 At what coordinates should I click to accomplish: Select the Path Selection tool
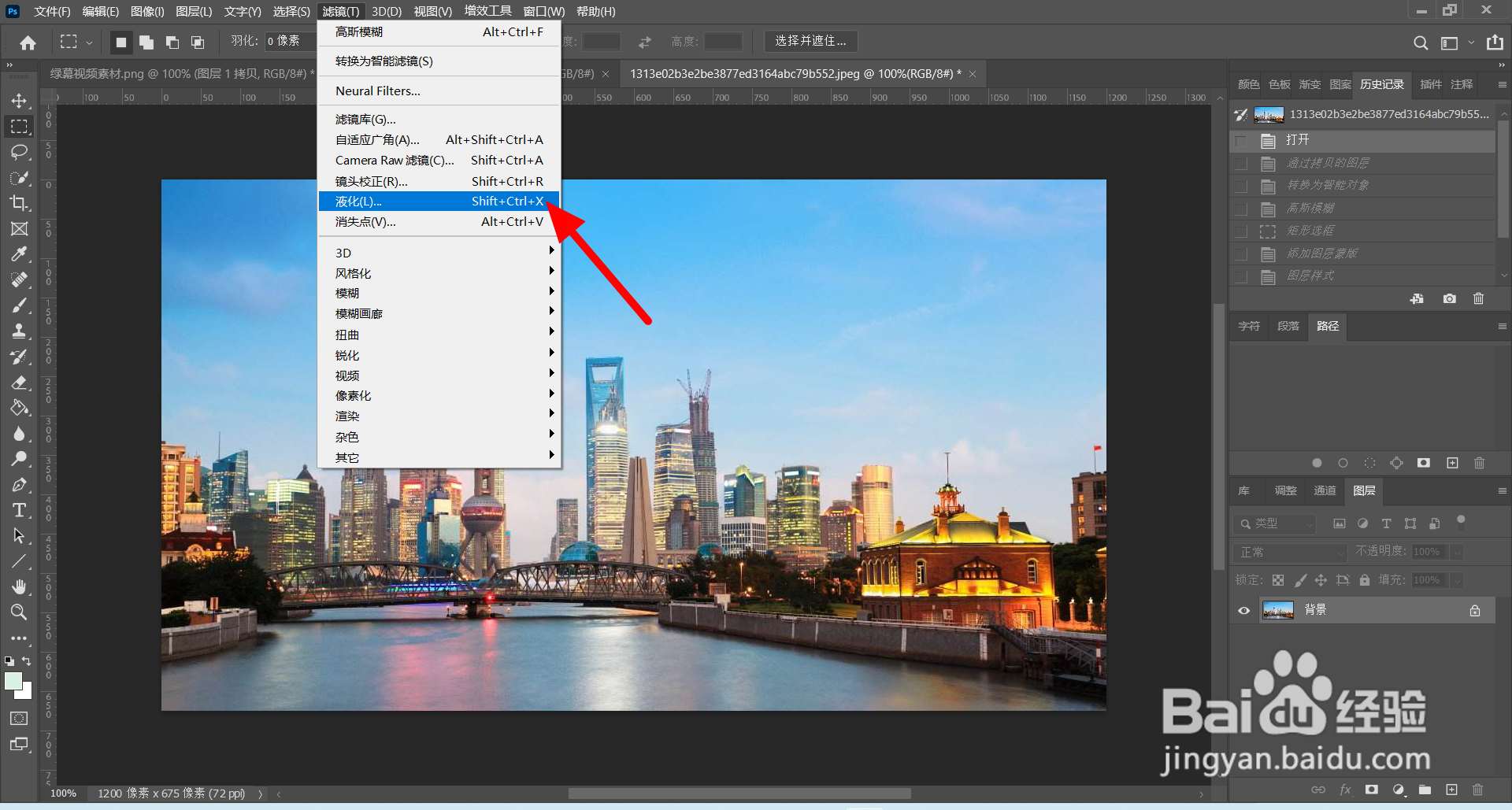pos(19,536)
